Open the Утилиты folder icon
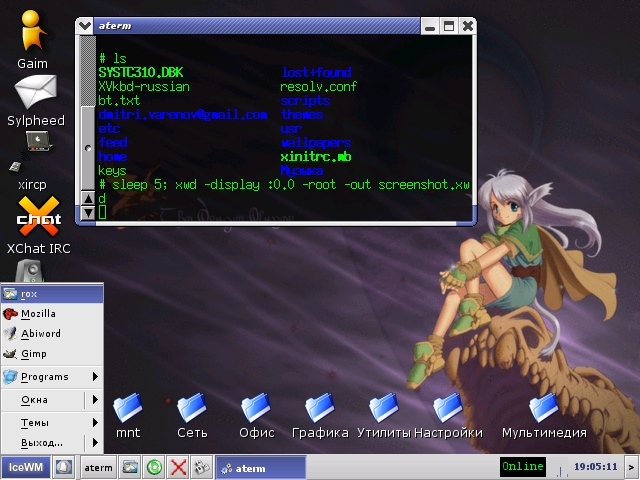The height and width of the screenshot is (480, 640). click(x=384, y=407)
